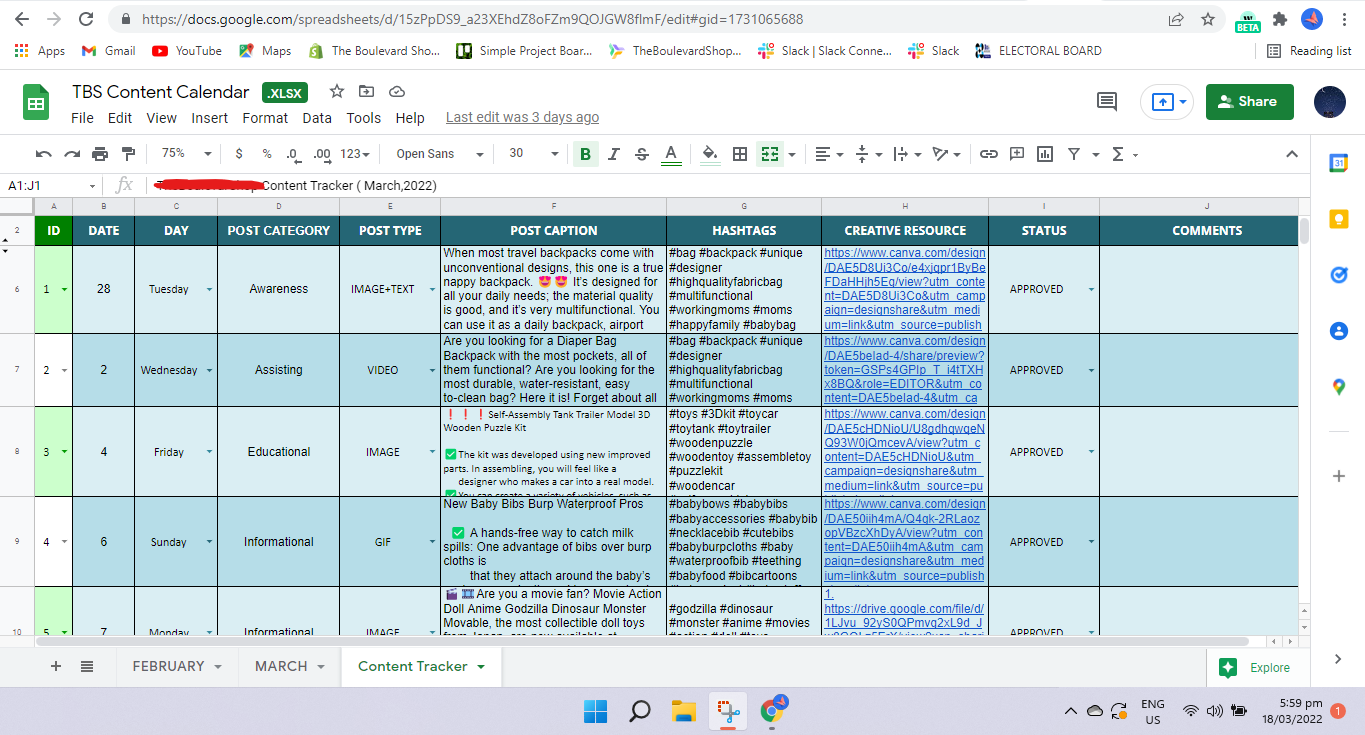Toggle bold formatting
Screen dimensions: 1365x735
click(585, 154)
